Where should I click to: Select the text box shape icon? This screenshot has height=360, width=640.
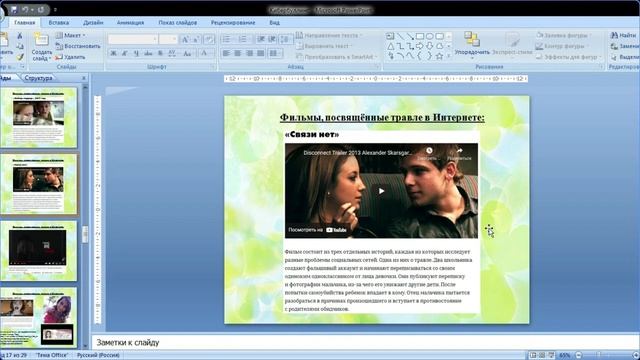(390, 36)
